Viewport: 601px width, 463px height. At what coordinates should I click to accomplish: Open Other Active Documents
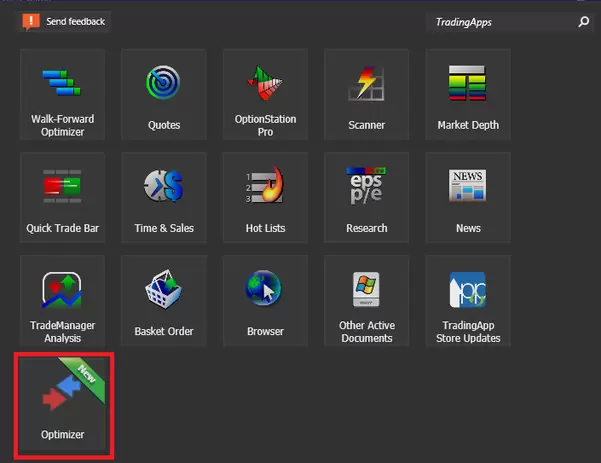(x=366, y=301)
